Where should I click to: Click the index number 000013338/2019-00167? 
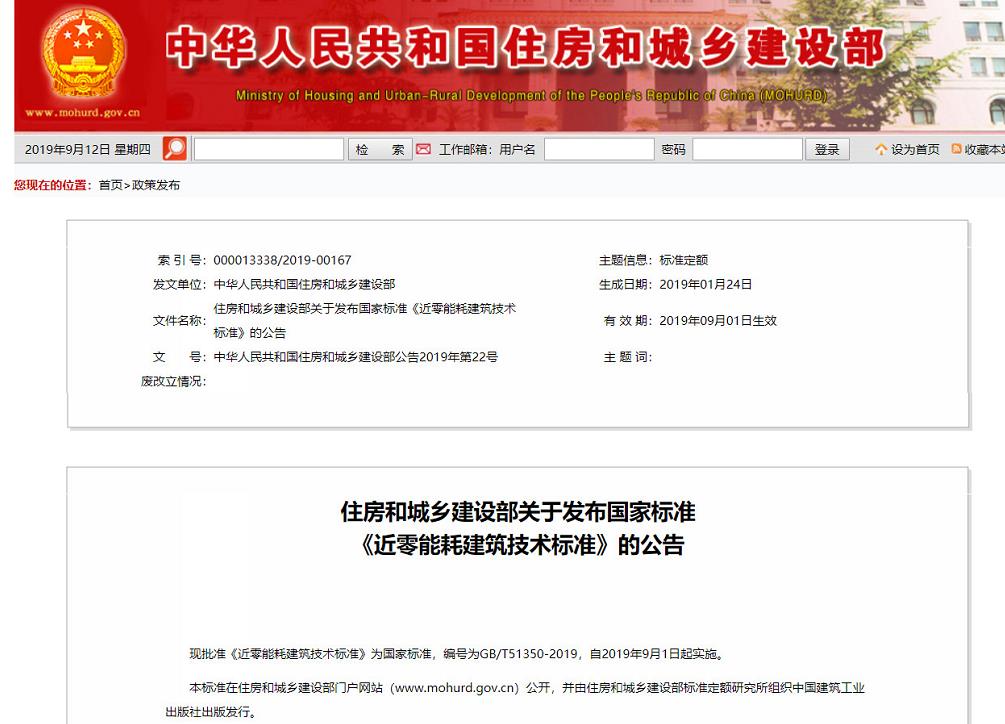tap(282, 260)
